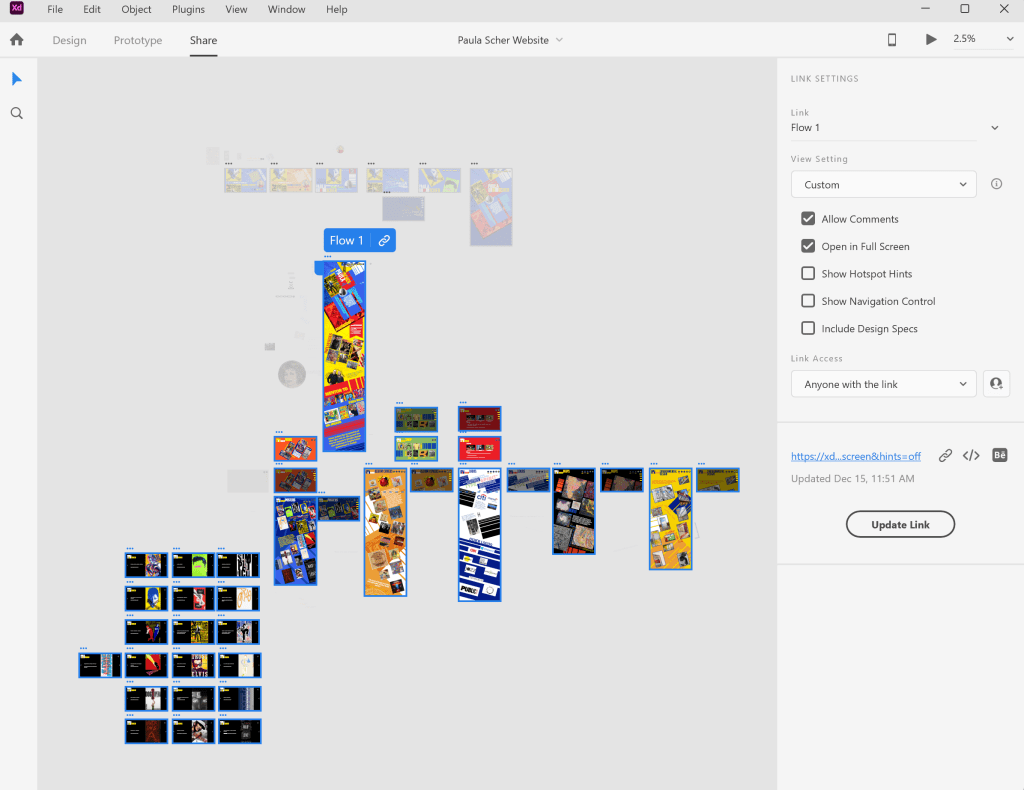Activate the Zoom magnifier tool
The height and width of the screenshot is (790, 1024).
(x=17, y=114)
